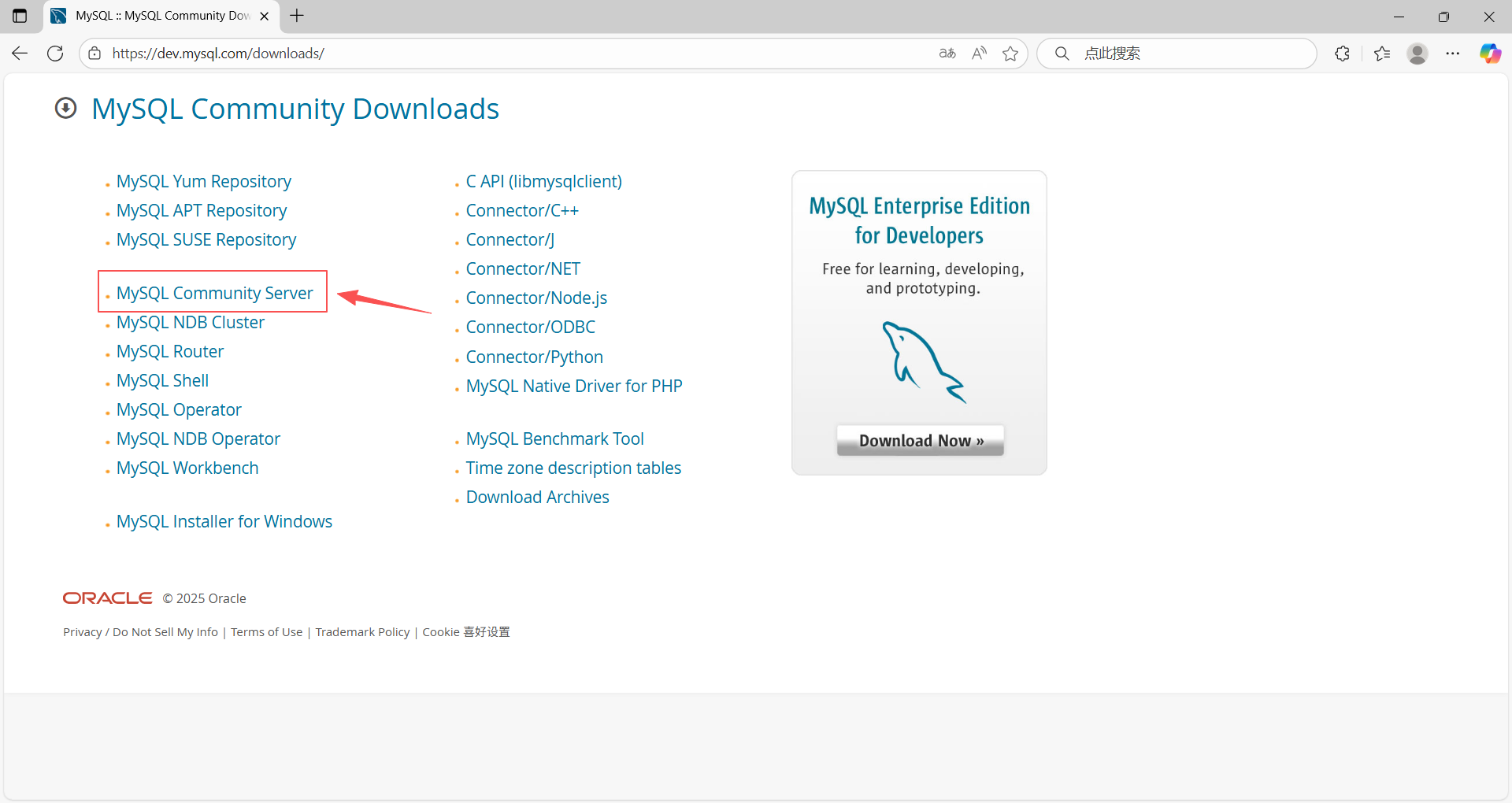Restore down the browser window
Image resolution: width=1512 pixels, height=803 pixels.
pos(1443,16)
